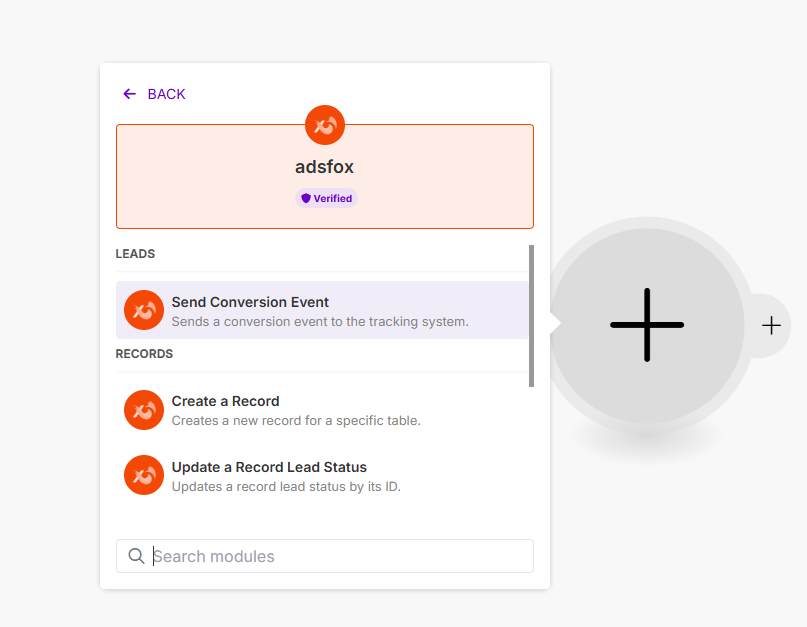This screenshot has height=627, width=807.
Task: Click the Update a Record Lead Status icon
Action: coord(144,475)
